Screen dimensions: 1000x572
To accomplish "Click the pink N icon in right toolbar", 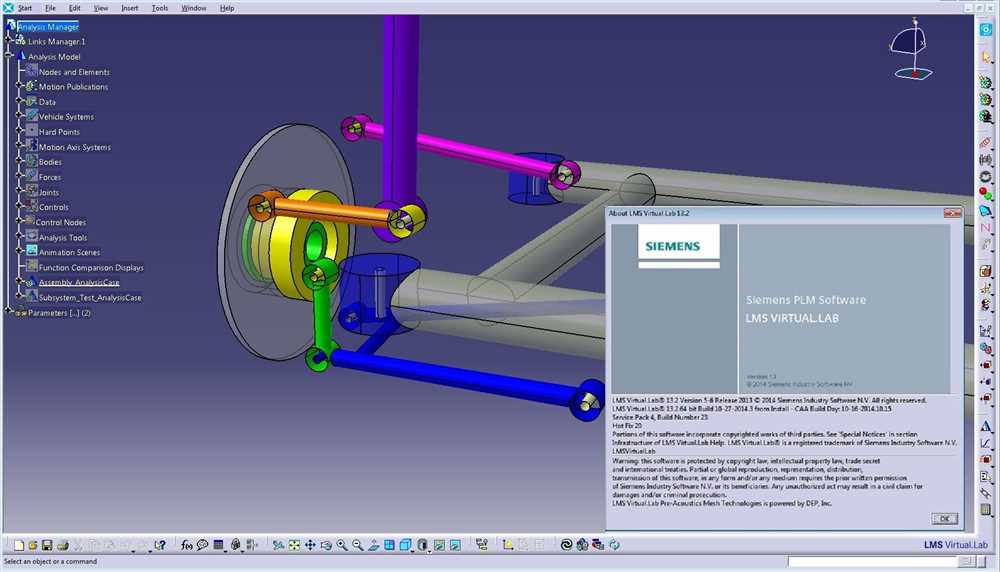I will click(986, 227).
